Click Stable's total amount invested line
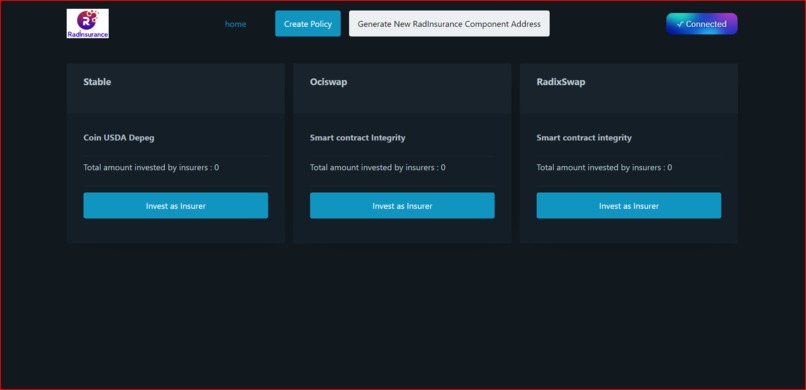The image size is (806, 390). tap(151, 168)
